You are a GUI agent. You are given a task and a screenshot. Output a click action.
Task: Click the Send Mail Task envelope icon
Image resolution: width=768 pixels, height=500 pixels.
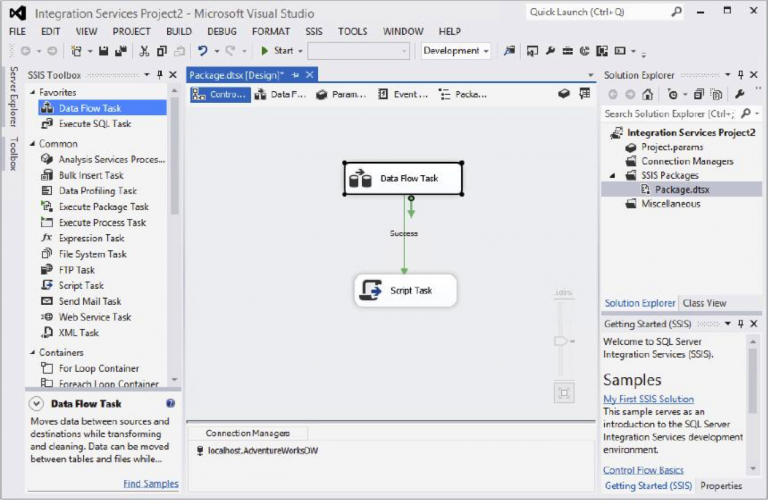47,301
